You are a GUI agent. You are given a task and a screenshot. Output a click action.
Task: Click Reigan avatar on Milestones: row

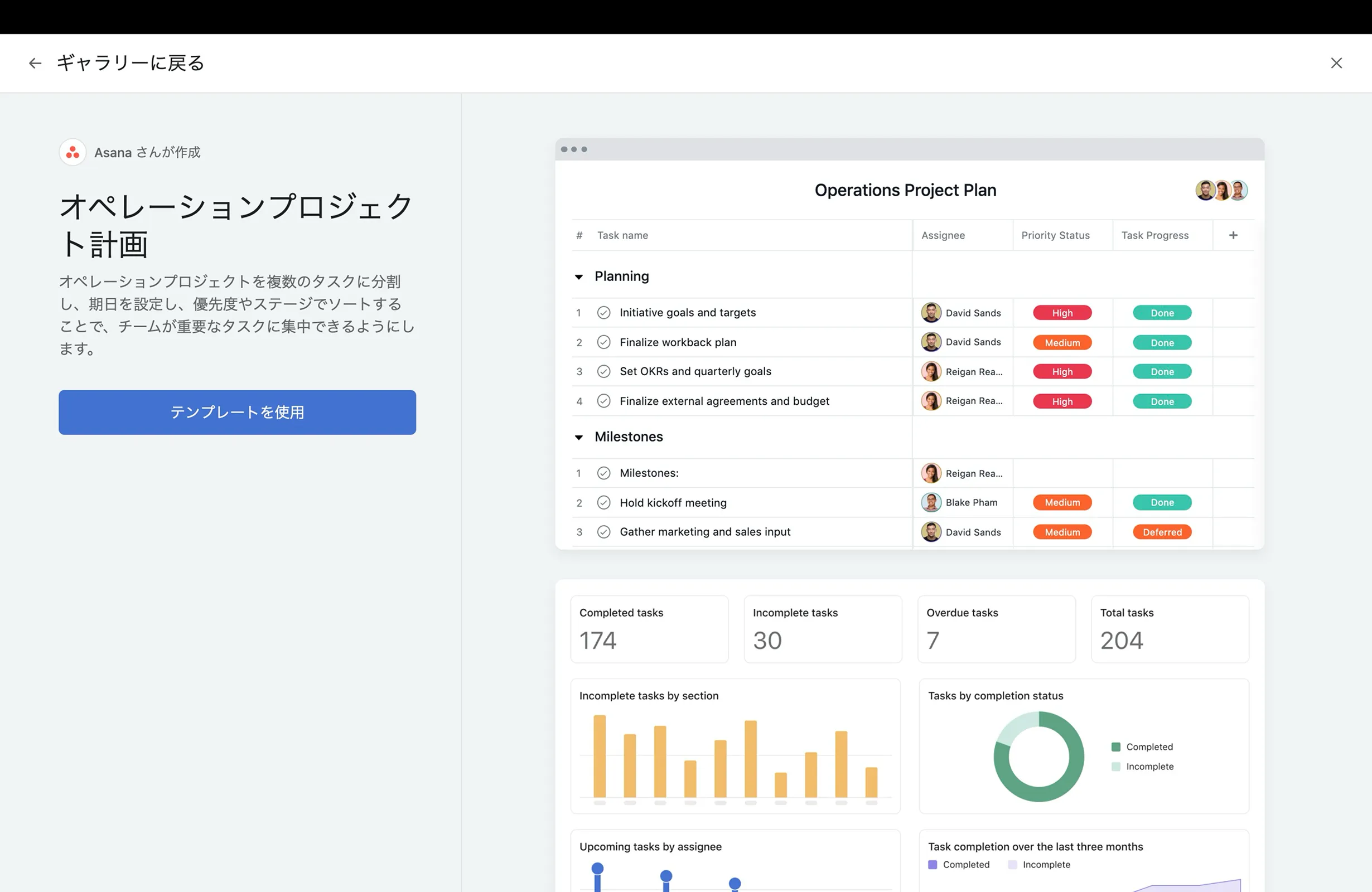pyautogui.click(x=931, y=473)
